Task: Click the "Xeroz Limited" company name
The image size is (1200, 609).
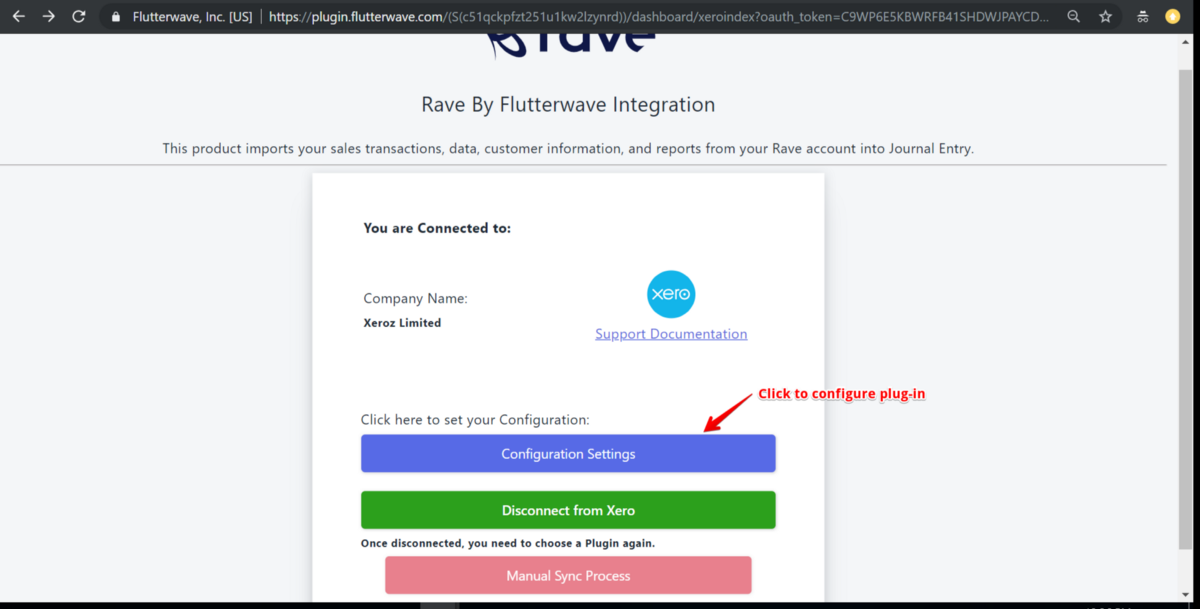Action: (x=402, y=323)
